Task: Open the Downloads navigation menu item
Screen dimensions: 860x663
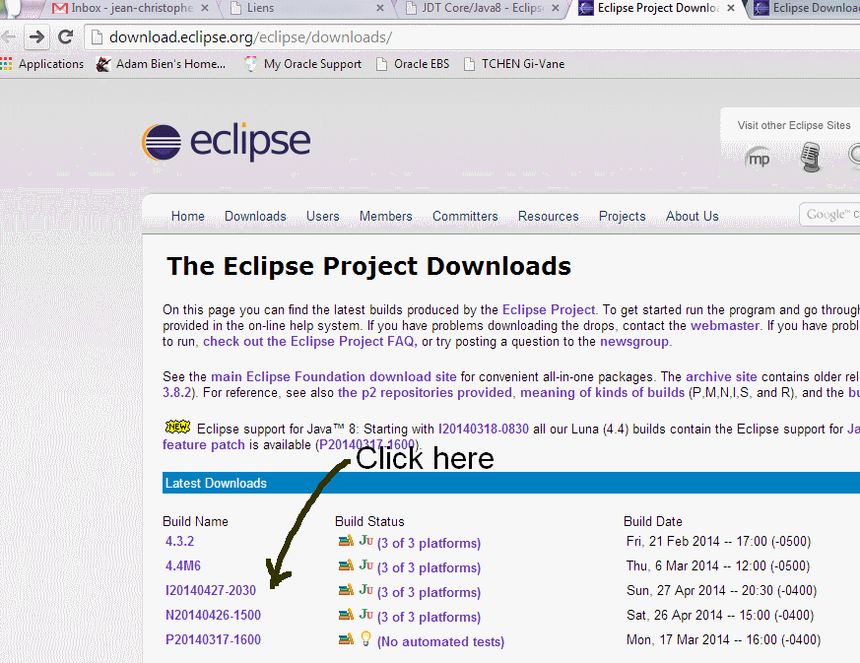Action: pos(255,216)
